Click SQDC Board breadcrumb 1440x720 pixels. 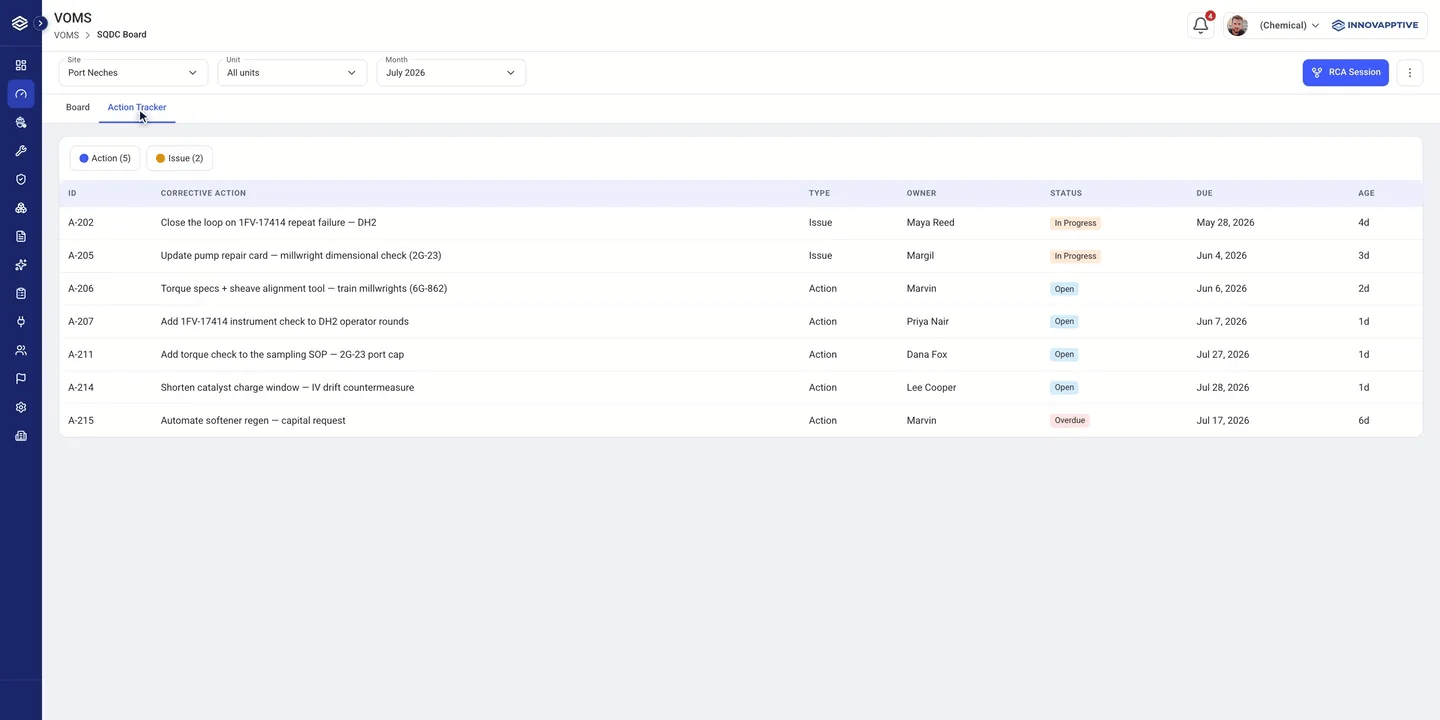click(122, 35)
